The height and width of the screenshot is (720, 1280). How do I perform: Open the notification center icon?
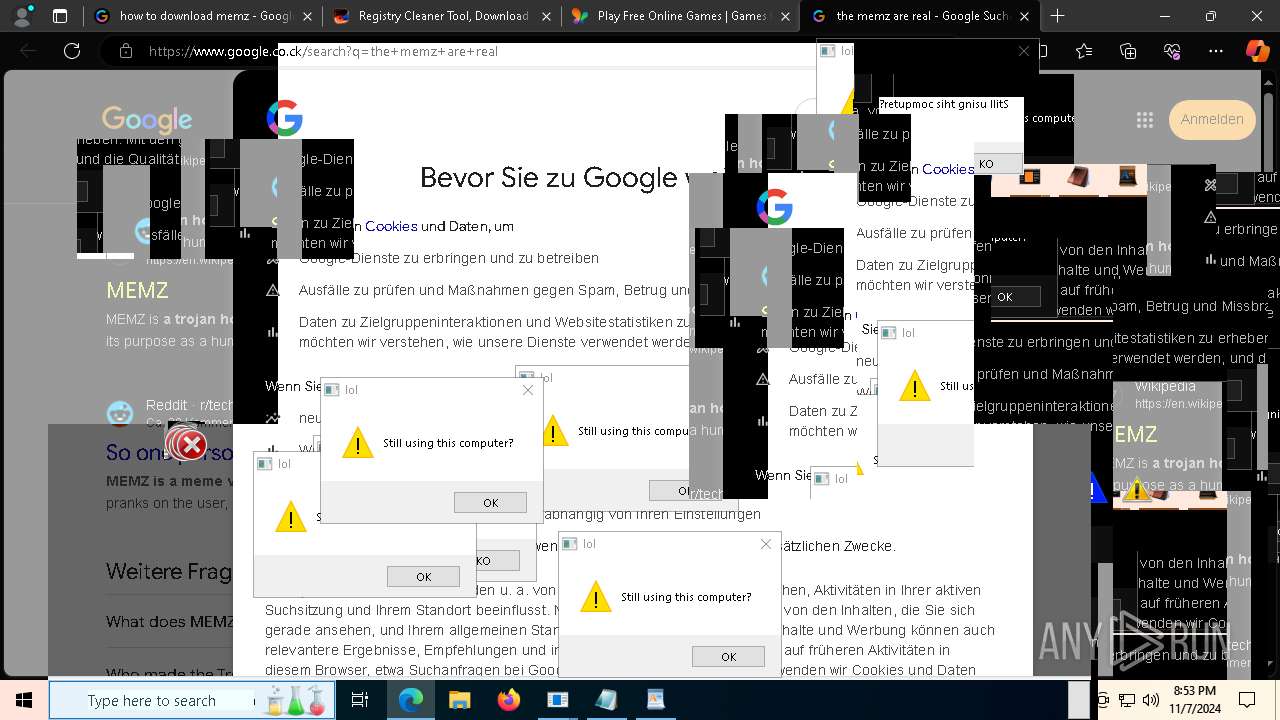[x=1247, y=700]
